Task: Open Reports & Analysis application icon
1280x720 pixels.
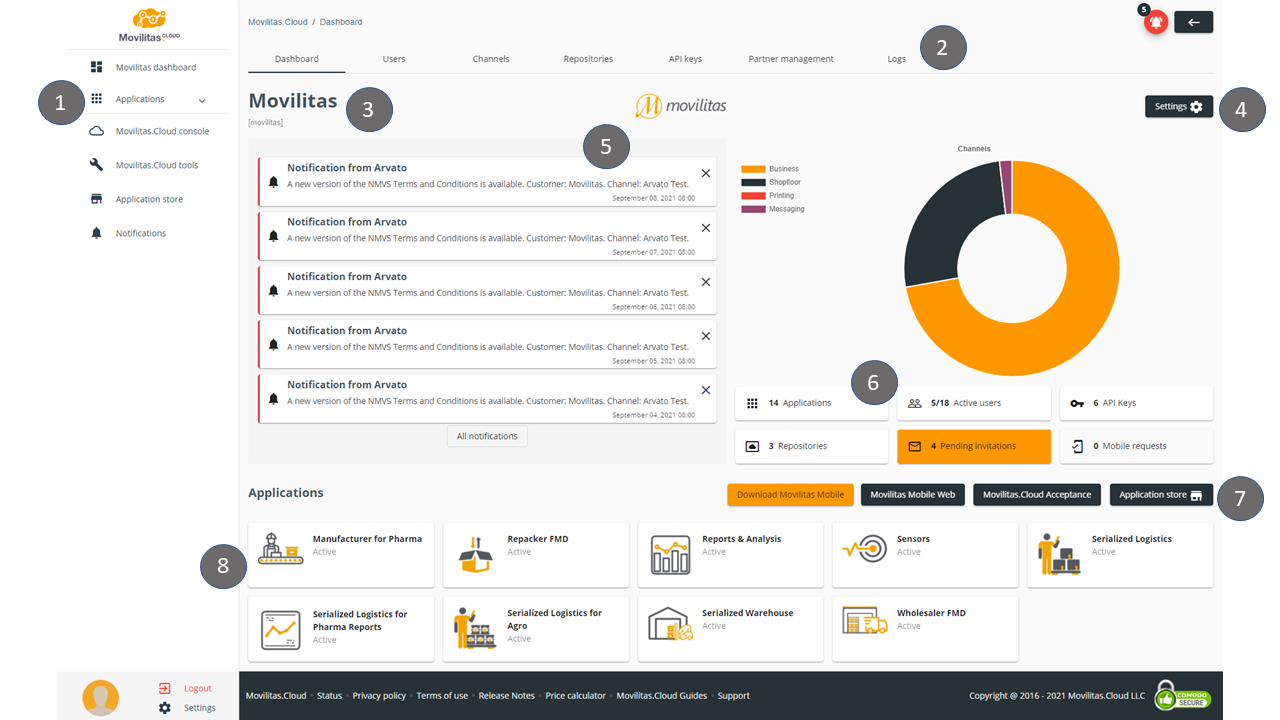Action: [670, 554]
